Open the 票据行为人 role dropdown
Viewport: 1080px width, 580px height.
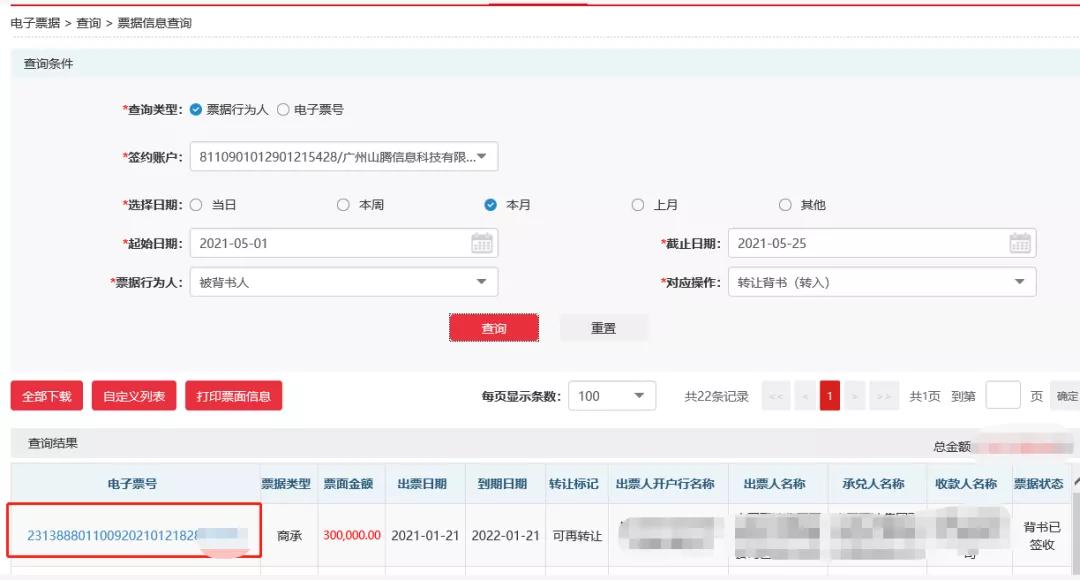pos(483,282)
